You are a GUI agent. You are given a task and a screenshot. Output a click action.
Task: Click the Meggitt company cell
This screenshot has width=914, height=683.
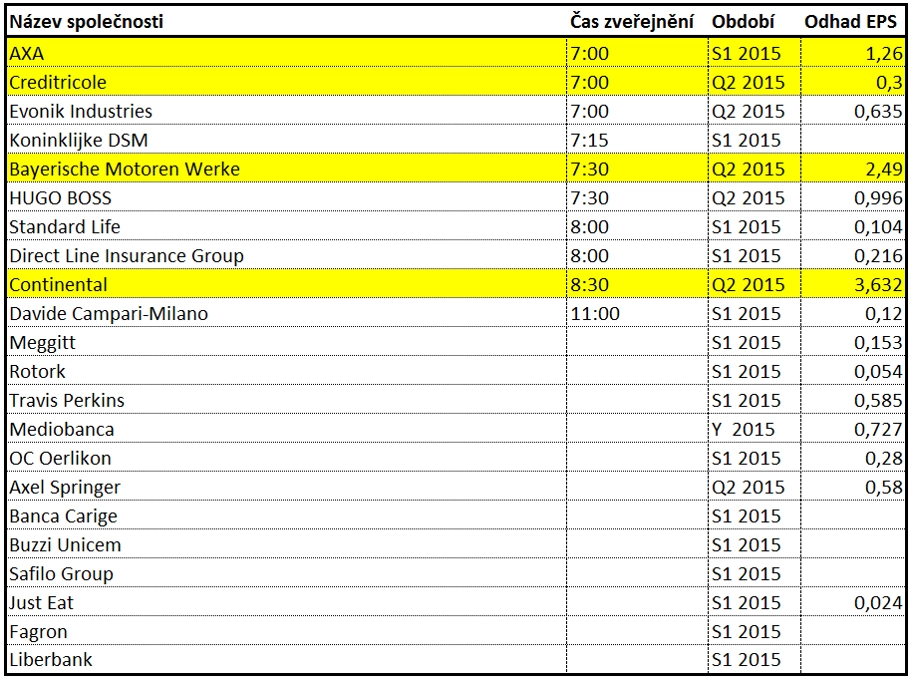point(287,342)
